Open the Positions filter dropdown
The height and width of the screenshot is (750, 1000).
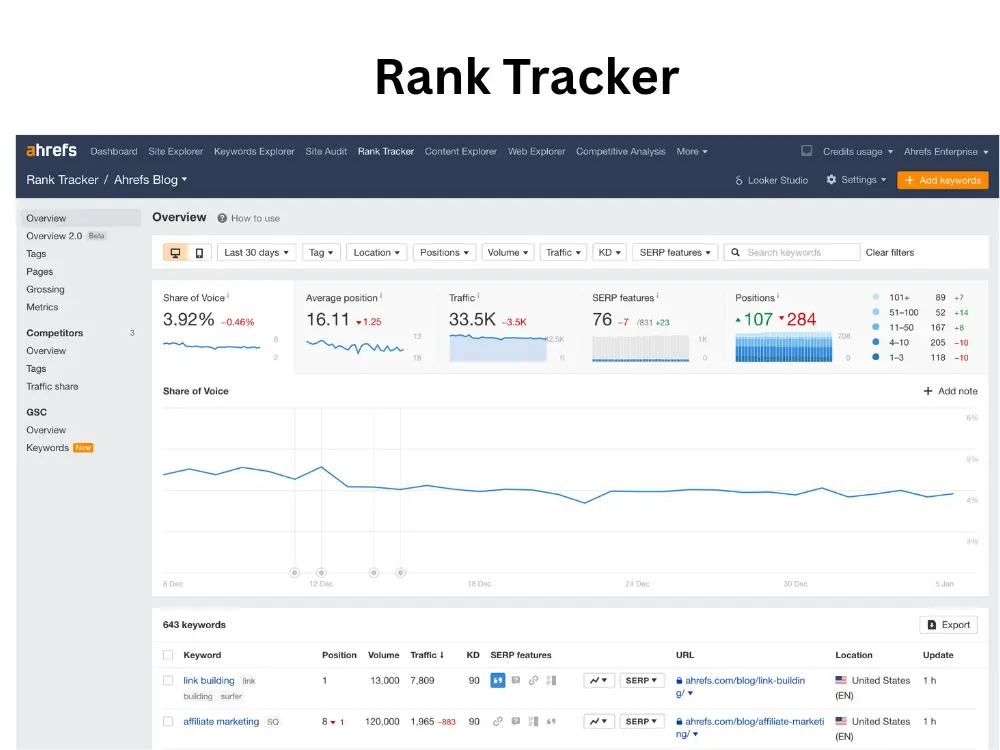[445, 253]
